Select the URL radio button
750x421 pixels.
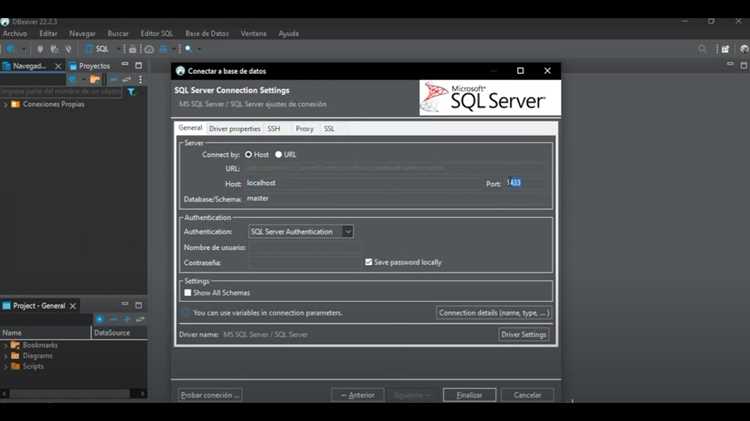(x=278, y=155)
